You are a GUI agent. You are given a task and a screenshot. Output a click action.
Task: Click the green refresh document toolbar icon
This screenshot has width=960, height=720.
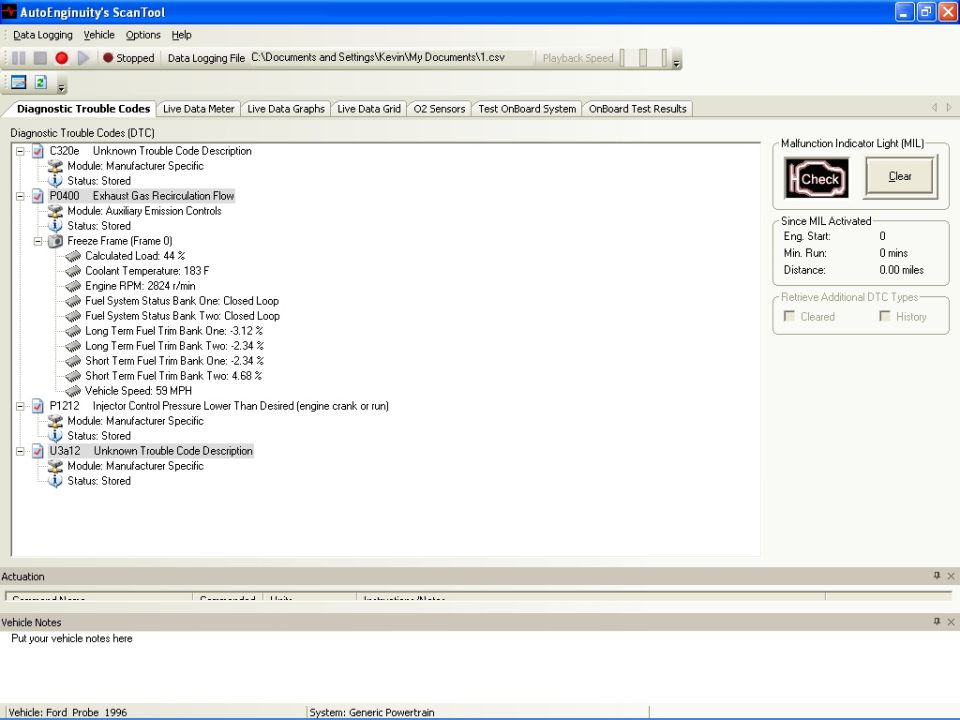click(40, 82)
